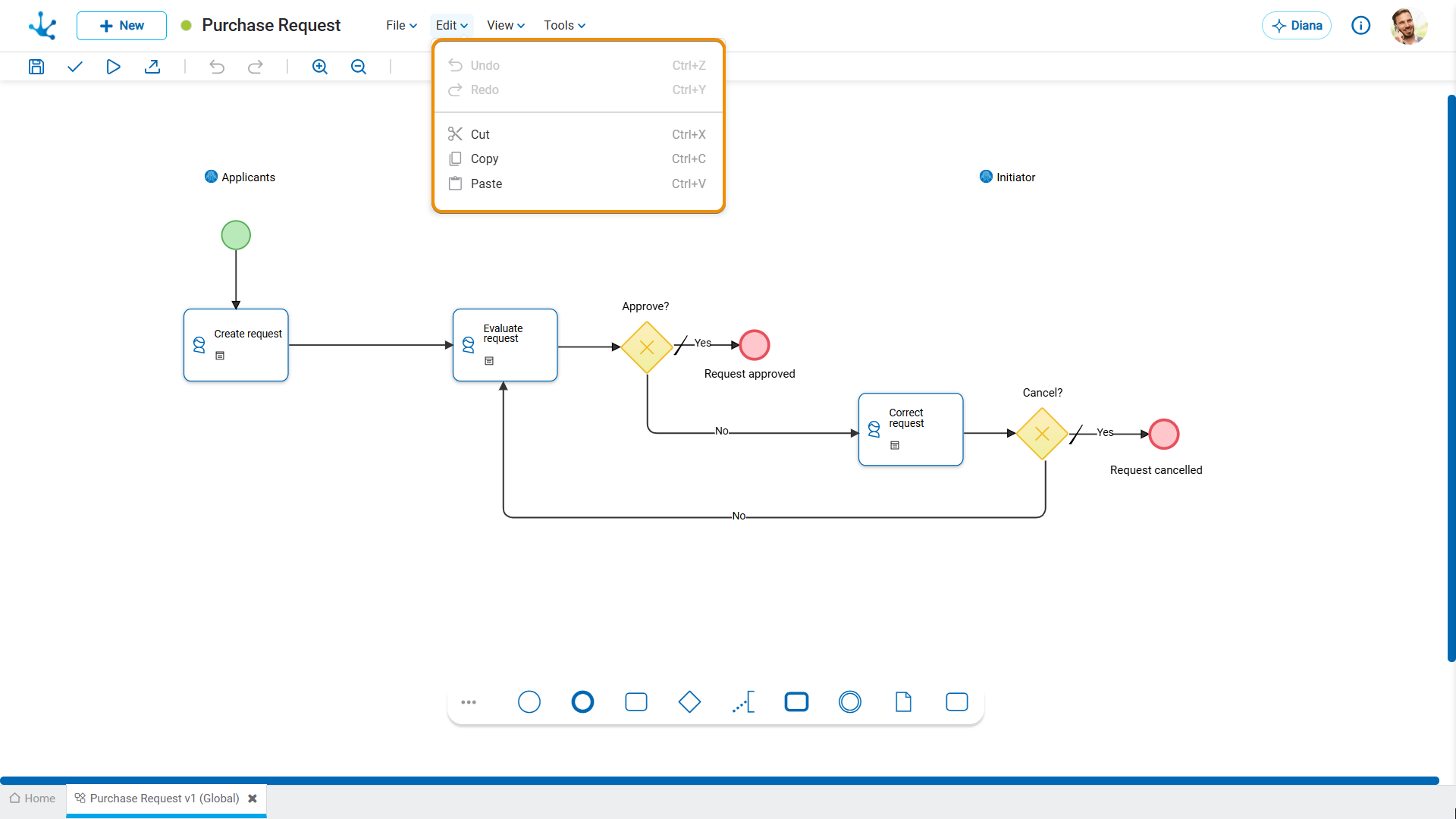Click the vertical scrollbar on the right

tap(1451, 379)
